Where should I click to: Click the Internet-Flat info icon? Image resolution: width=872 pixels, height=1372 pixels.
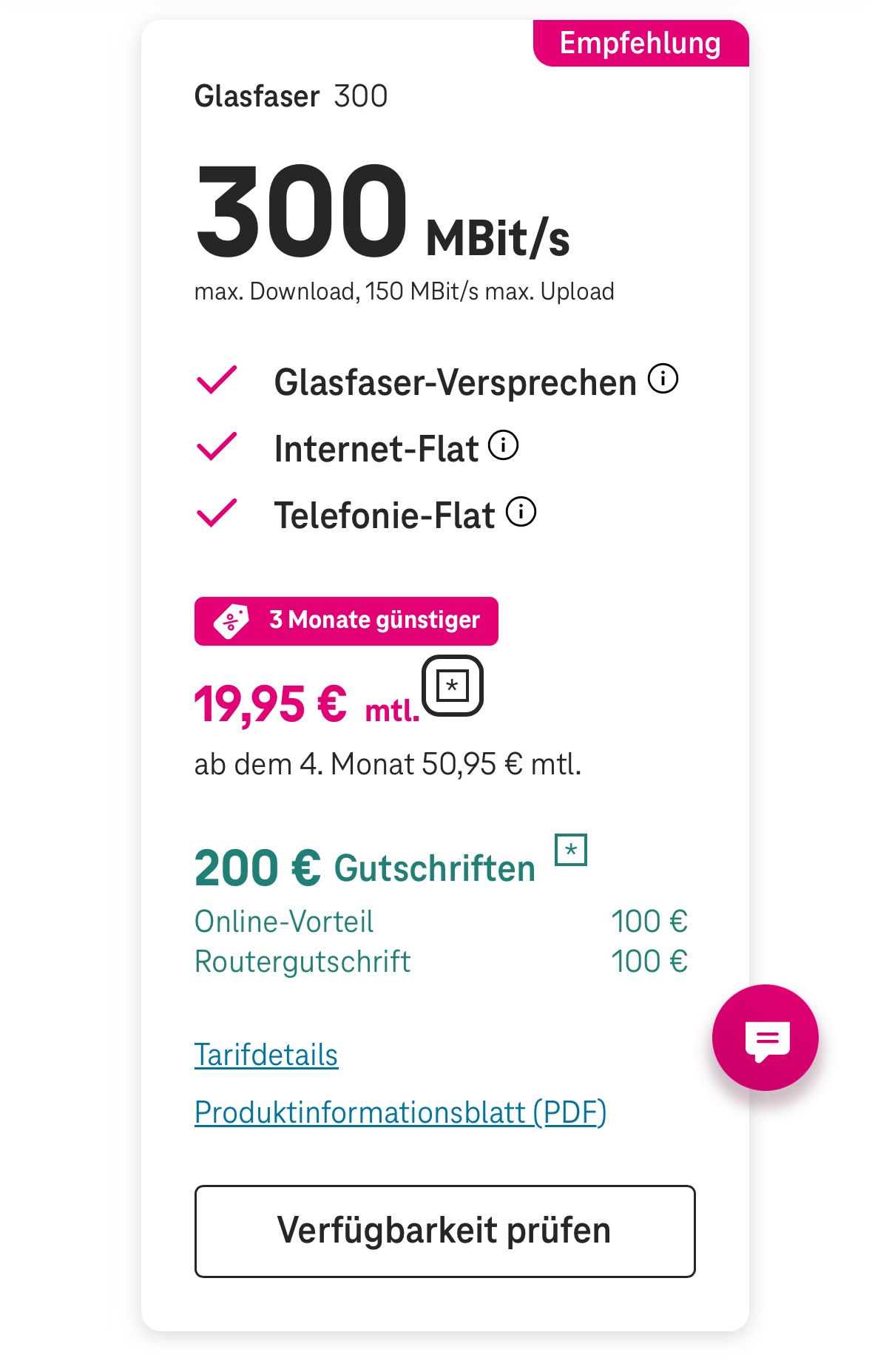pyautogui.click(x=504, y=445)
